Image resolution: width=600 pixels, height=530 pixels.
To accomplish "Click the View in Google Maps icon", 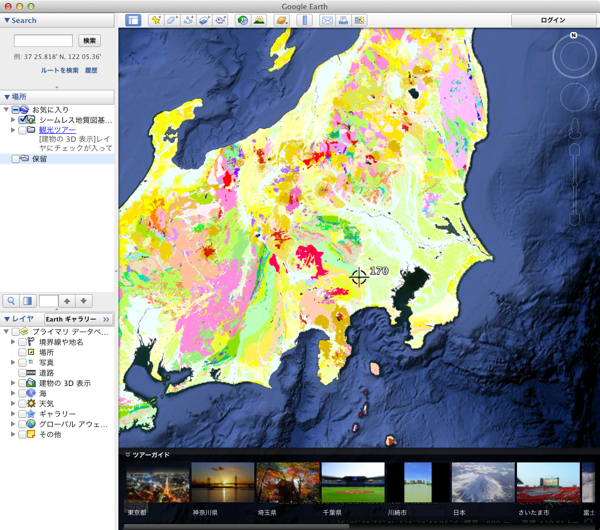I will [x=359, y=20].
